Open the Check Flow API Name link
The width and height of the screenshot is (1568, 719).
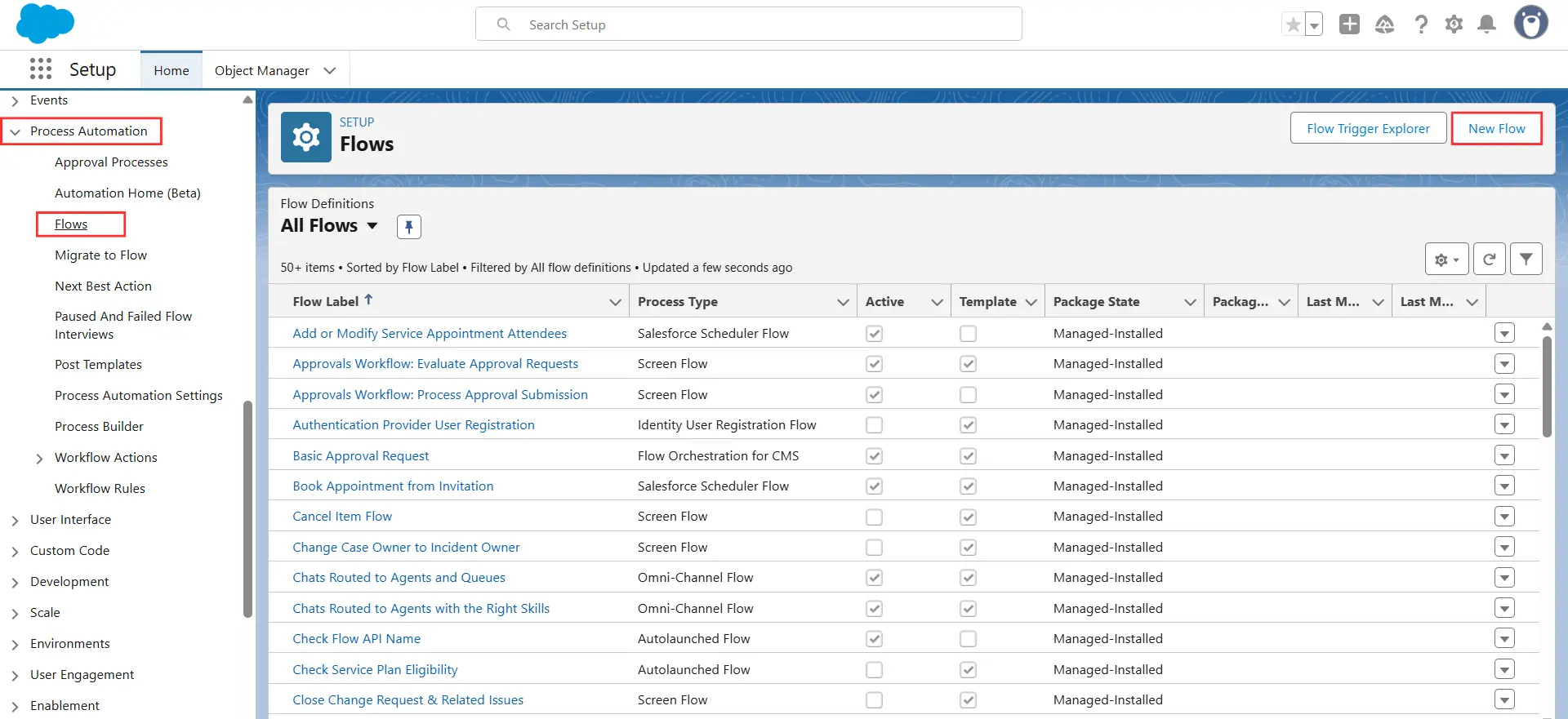pyautogui.click(x=356, y=638)
